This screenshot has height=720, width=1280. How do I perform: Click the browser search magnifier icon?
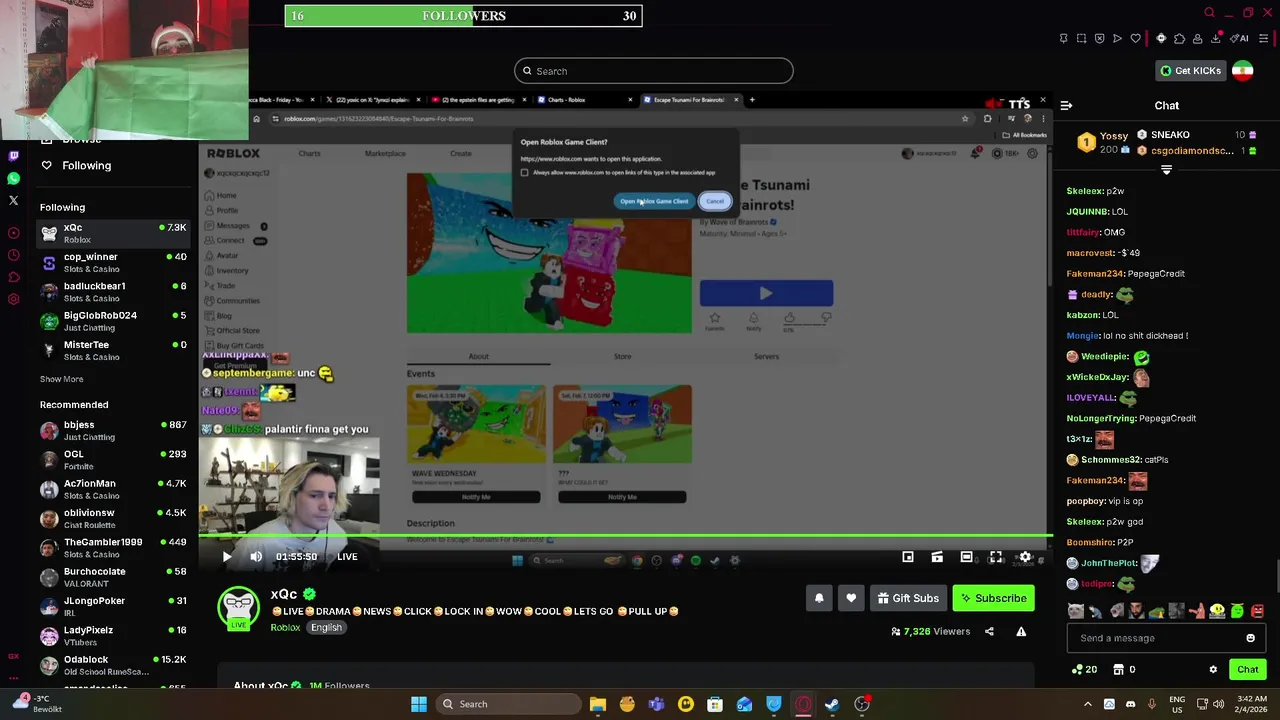[1210, 13]
